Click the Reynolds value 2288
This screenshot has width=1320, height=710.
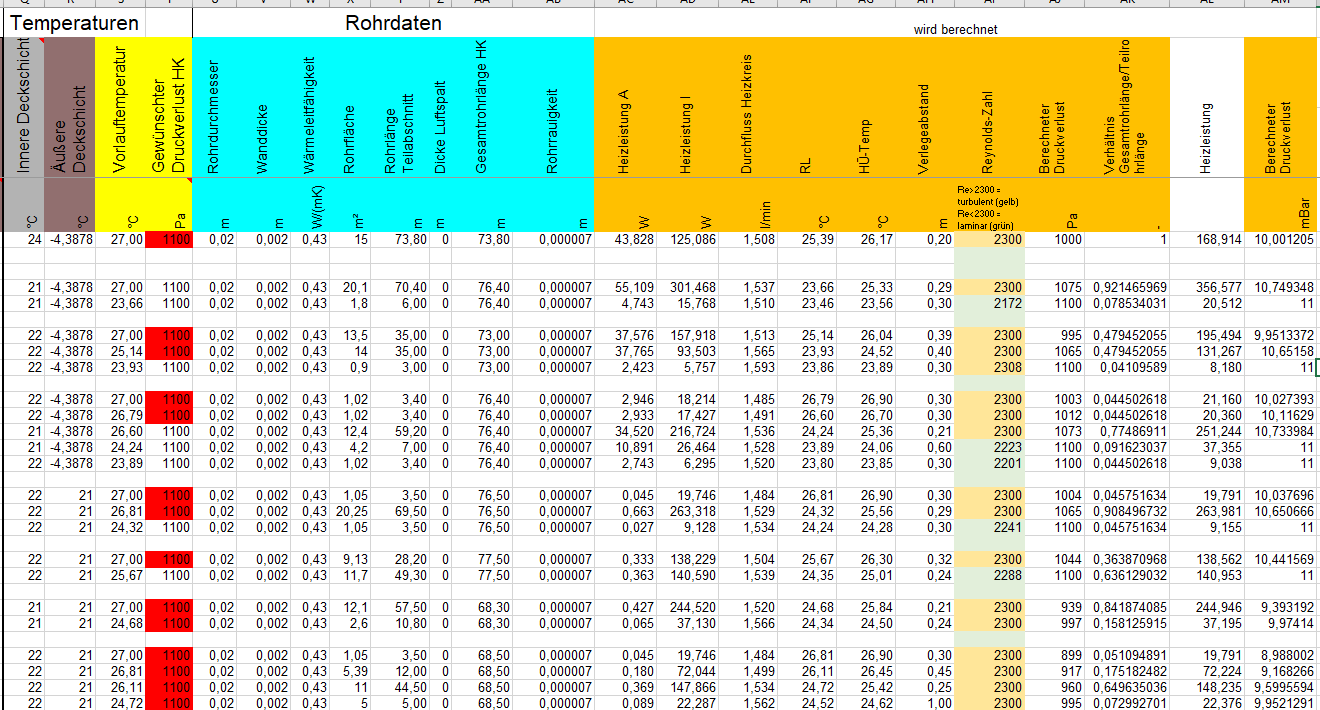point(989,575)
